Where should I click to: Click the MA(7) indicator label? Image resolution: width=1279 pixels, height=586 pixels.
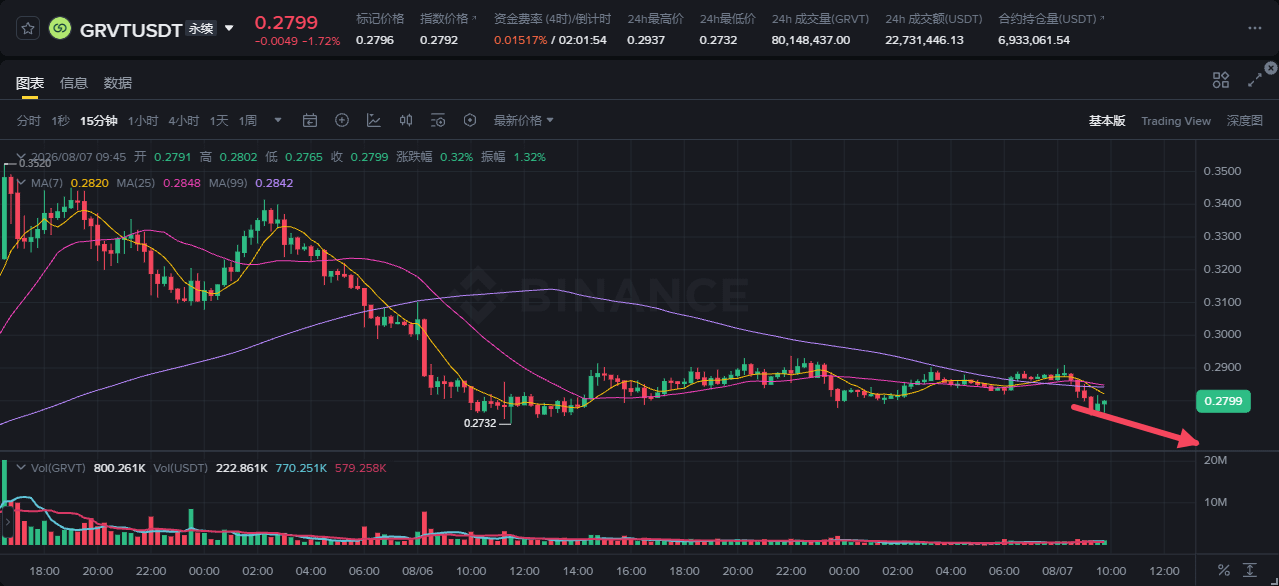(47, 183)
